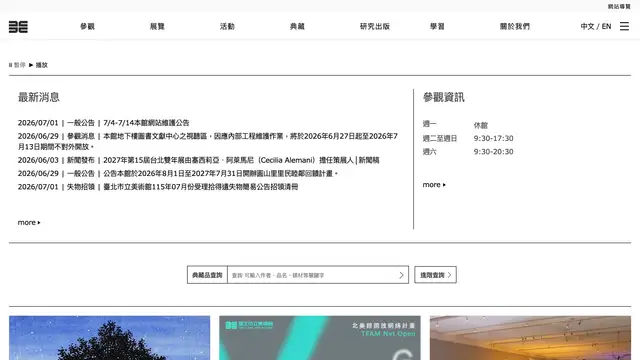Open the 本館地下樓圖書文獻中心 news item
The height and width of the screenshot is (360, 640).
pos(207,141)
